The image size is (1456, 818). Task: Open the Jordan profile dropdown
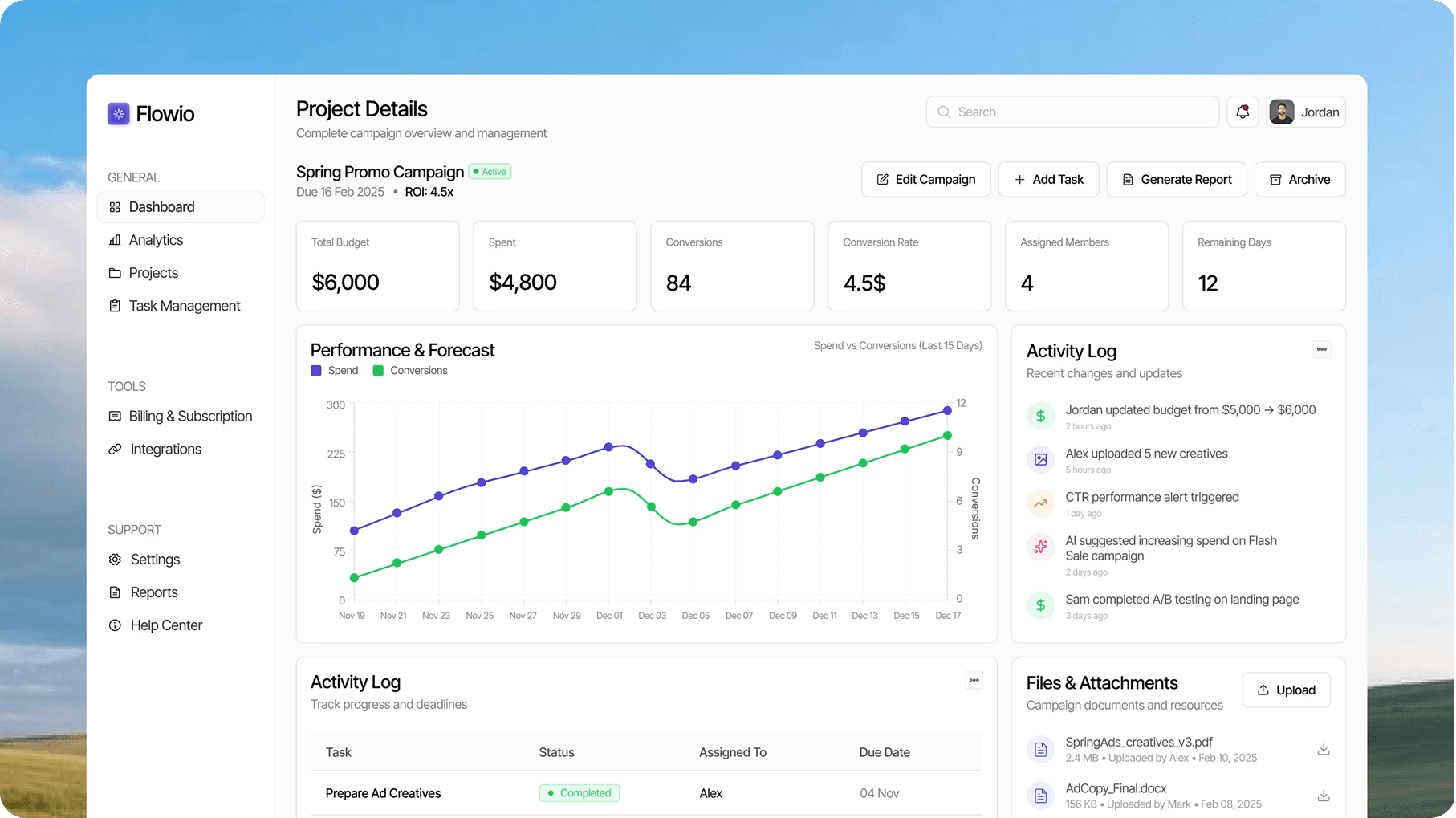pos(1305,112)
